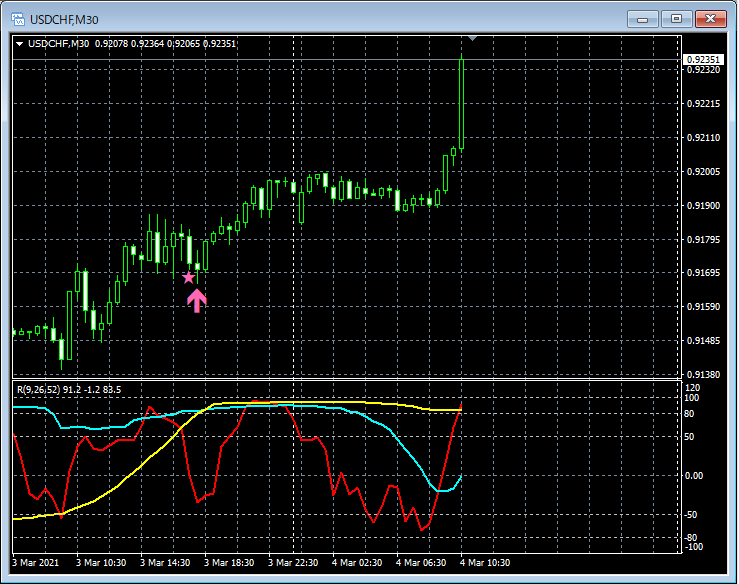Image resolution: width=739 pixels, height=584 pixels.
Task: Minimize the USDCHF,M30 chart window
Action: 642,19
